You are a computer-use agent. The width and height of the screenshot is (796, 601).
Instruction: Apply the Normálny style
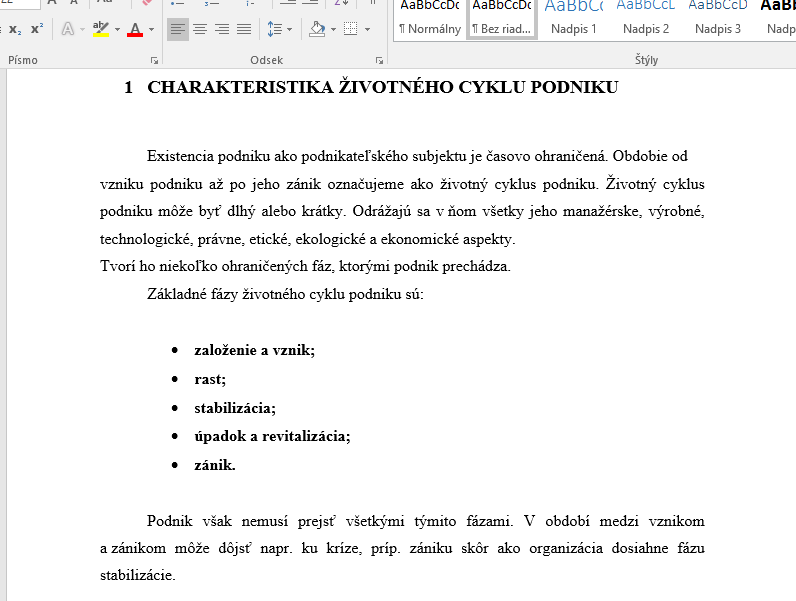pyautogui.click(x=429, y=19)
